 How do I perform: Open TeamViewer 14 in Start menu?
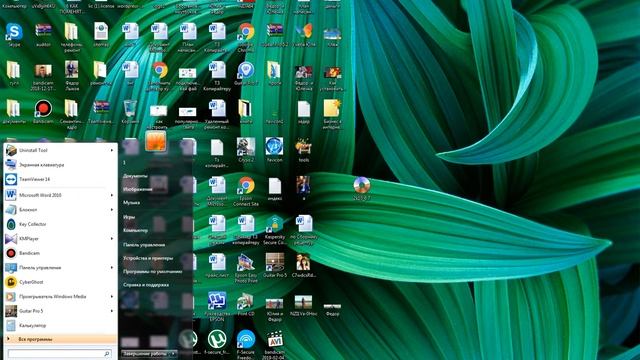tap(60, 179)
